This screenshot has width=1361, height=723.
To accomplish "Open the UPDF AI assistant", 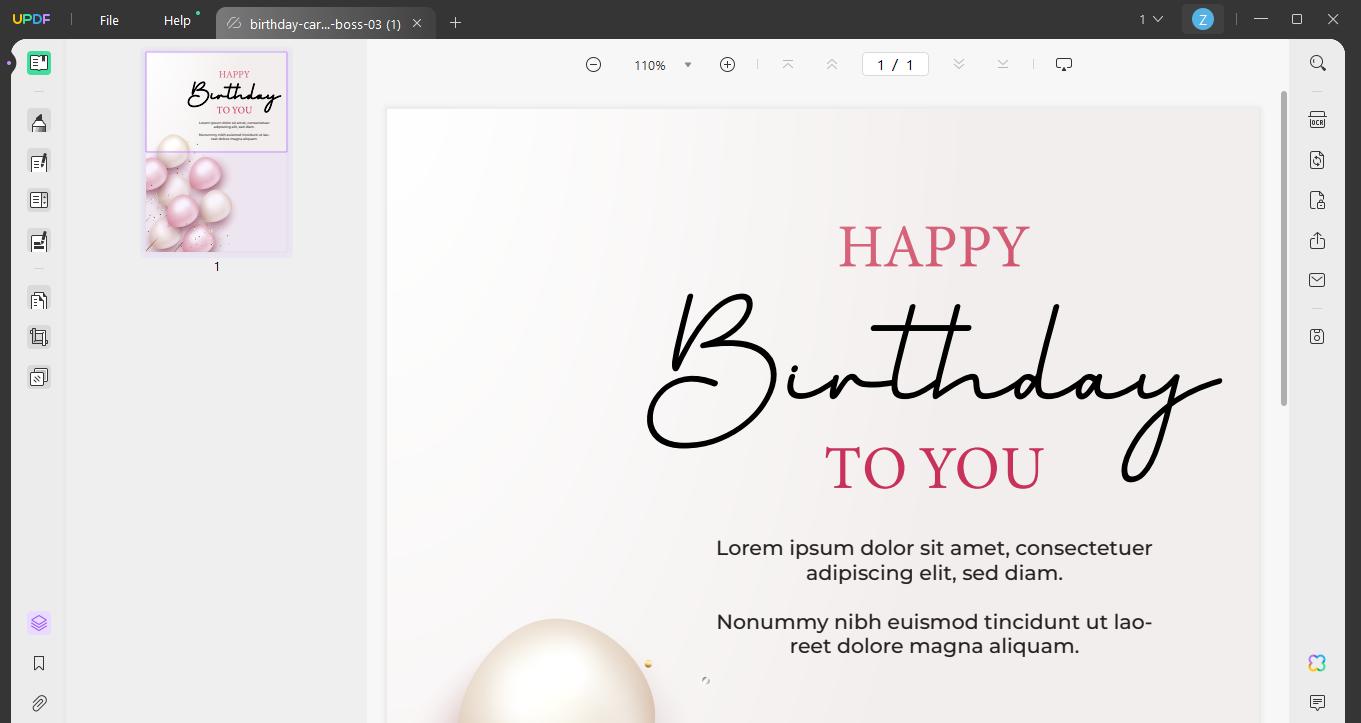I will coord(1317,663).
